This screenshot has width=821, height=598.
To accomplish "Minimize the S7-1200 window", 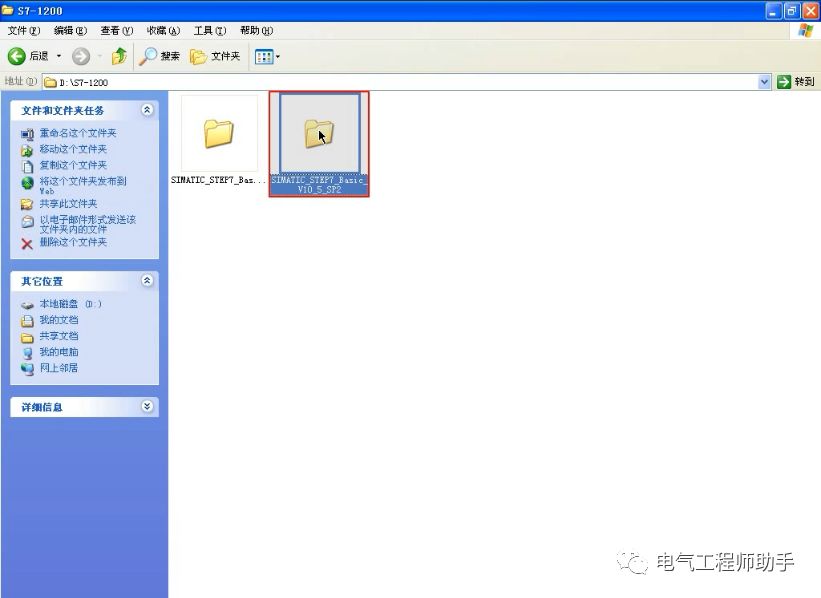I will point(773,10).
